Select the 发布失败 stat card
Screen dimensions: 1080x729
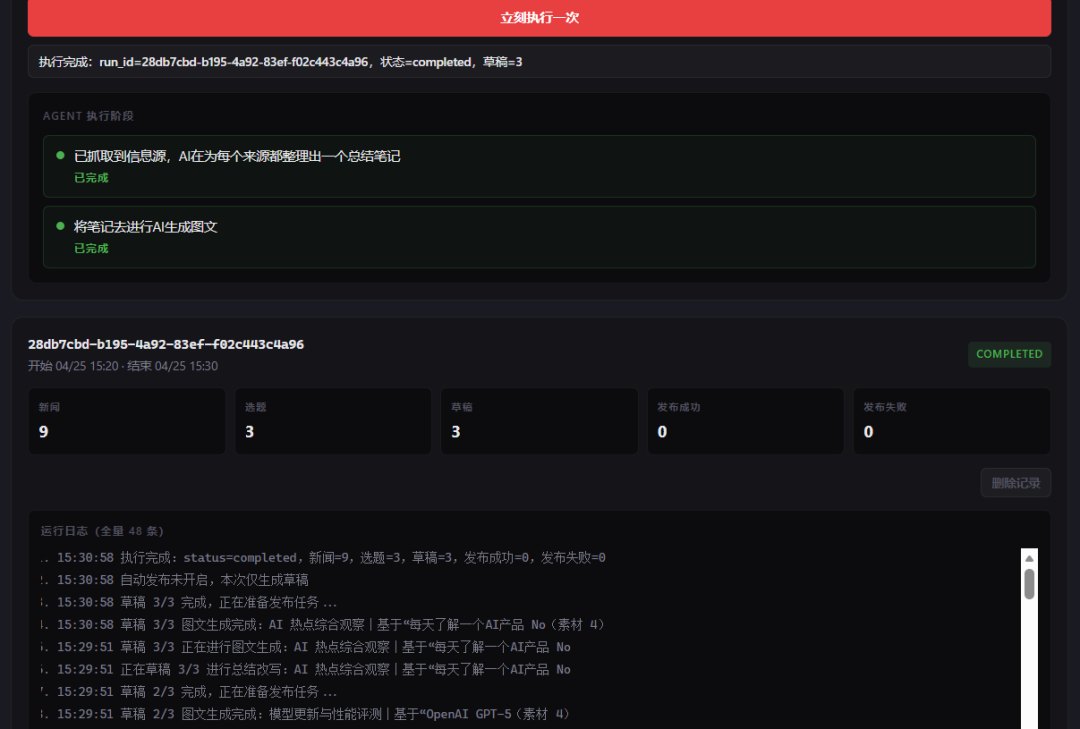point(951,421)
